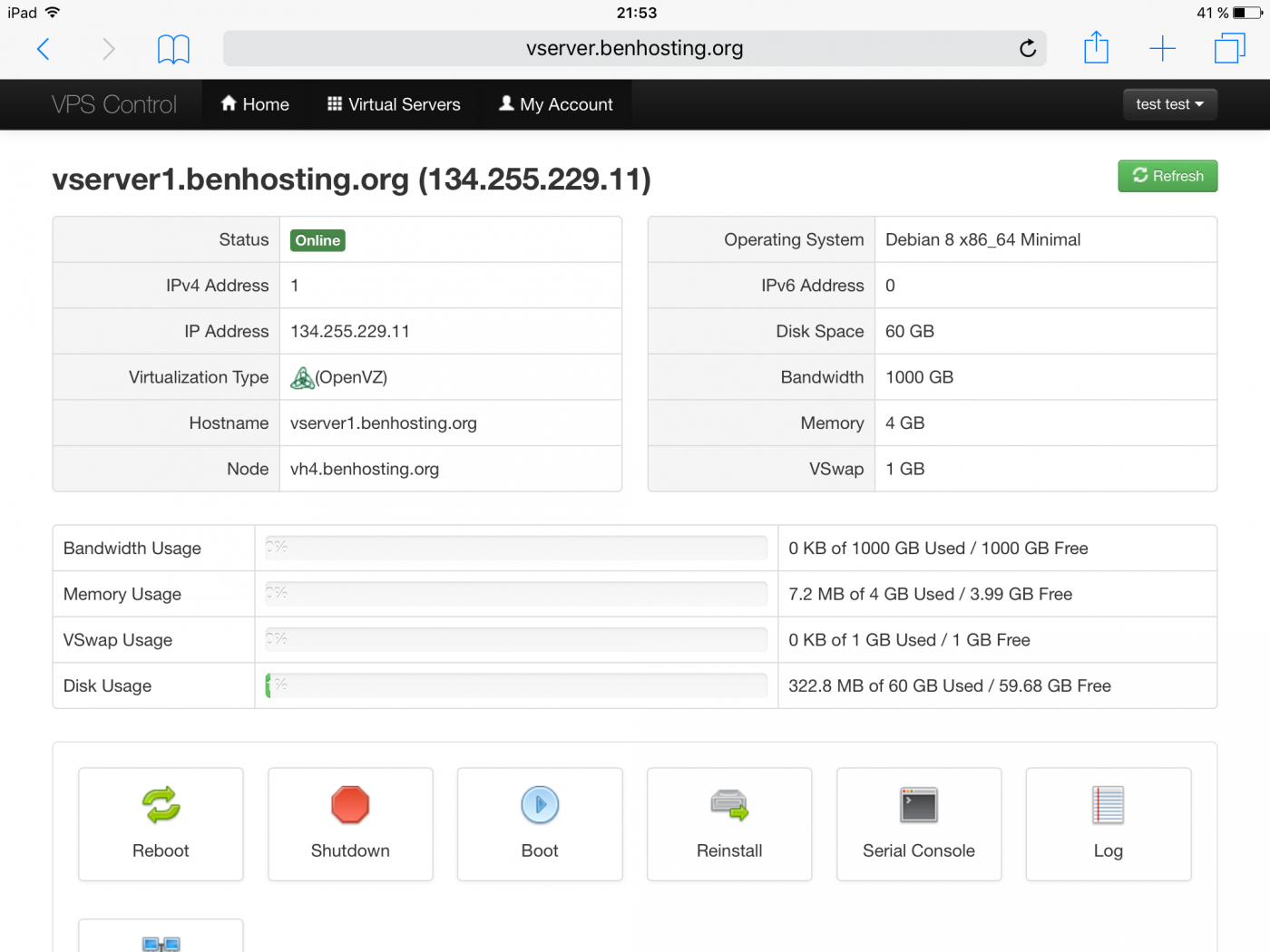Click the blue Boot icon
Image resolution: width=1270 pixels, height=952 pixels.
click(540, 806)
